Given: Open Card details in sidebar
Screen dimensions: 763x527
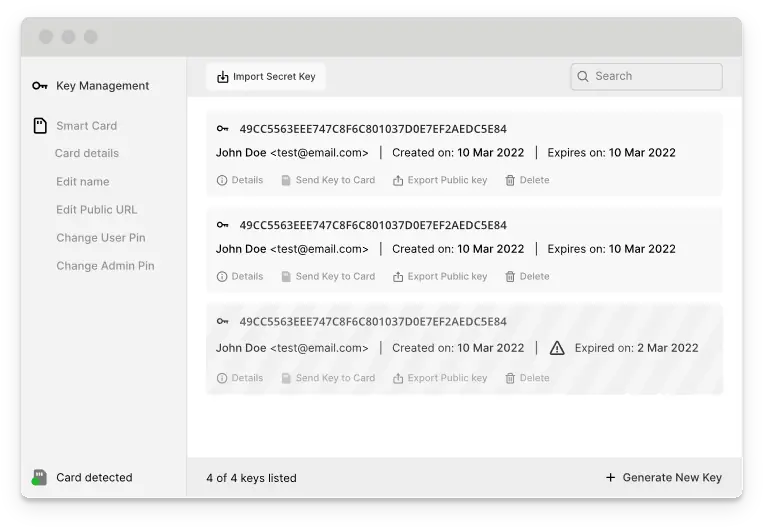Looking at the screenshot, I should [x=87, y=153].
